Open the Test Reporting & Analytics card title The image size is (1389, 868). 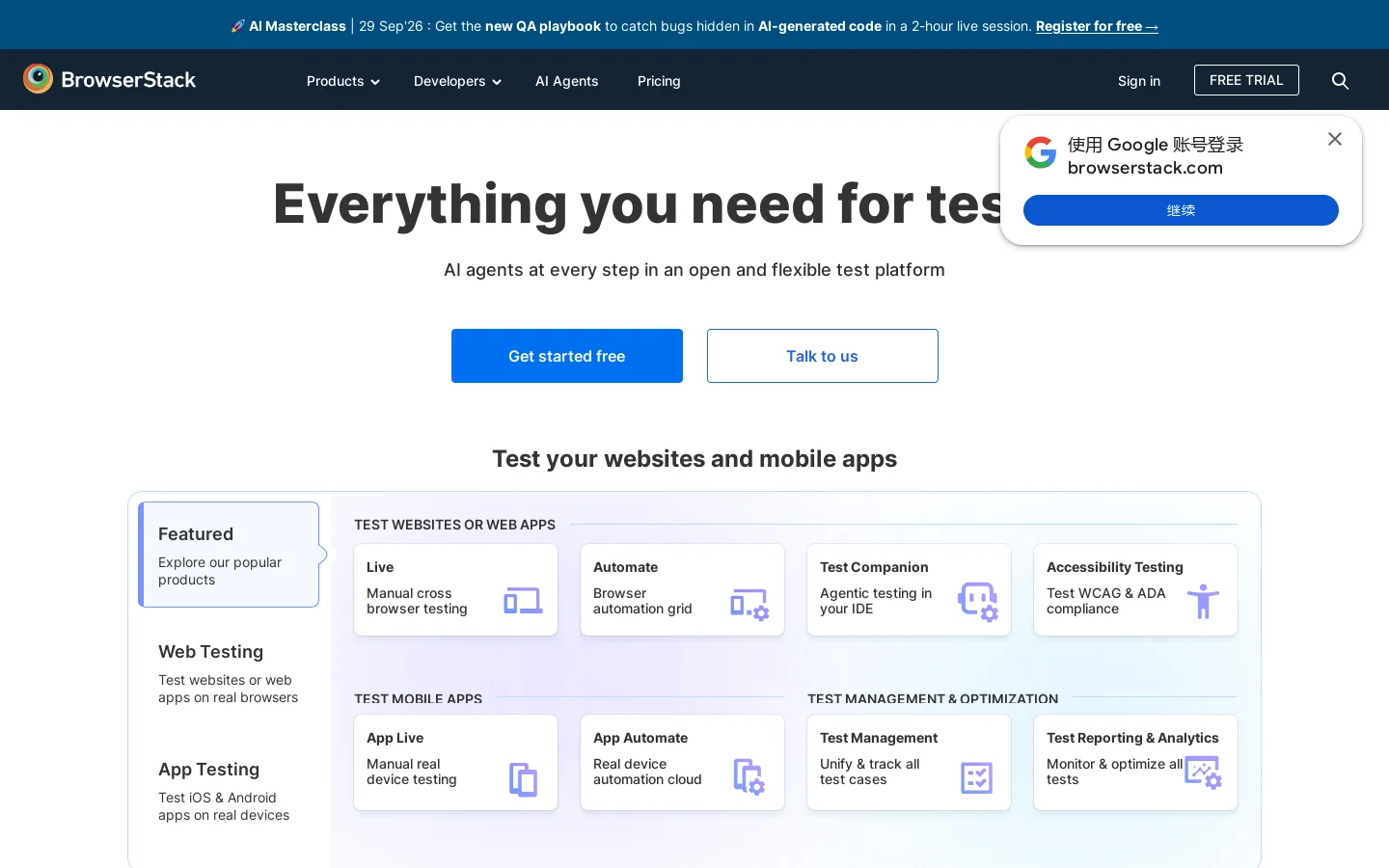tap(1132, 738)
